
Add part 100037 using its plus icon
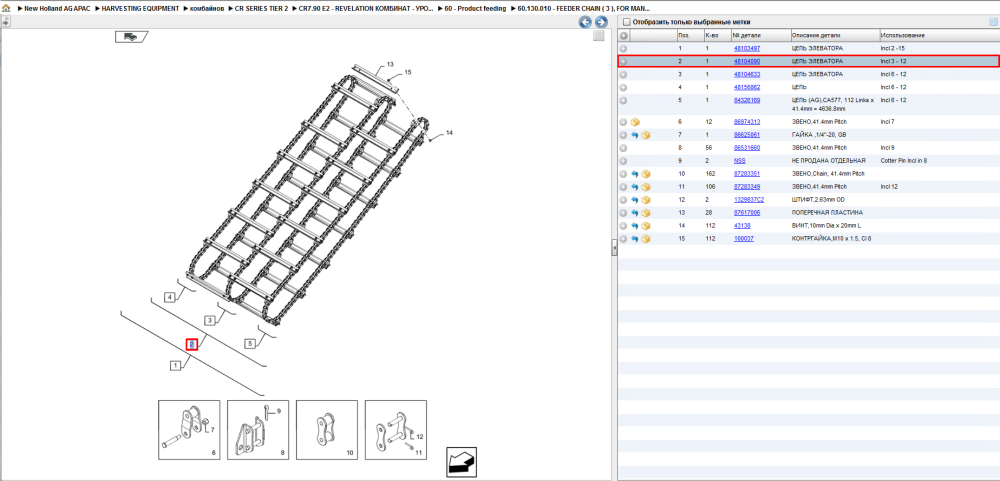[x=624, y=239]
